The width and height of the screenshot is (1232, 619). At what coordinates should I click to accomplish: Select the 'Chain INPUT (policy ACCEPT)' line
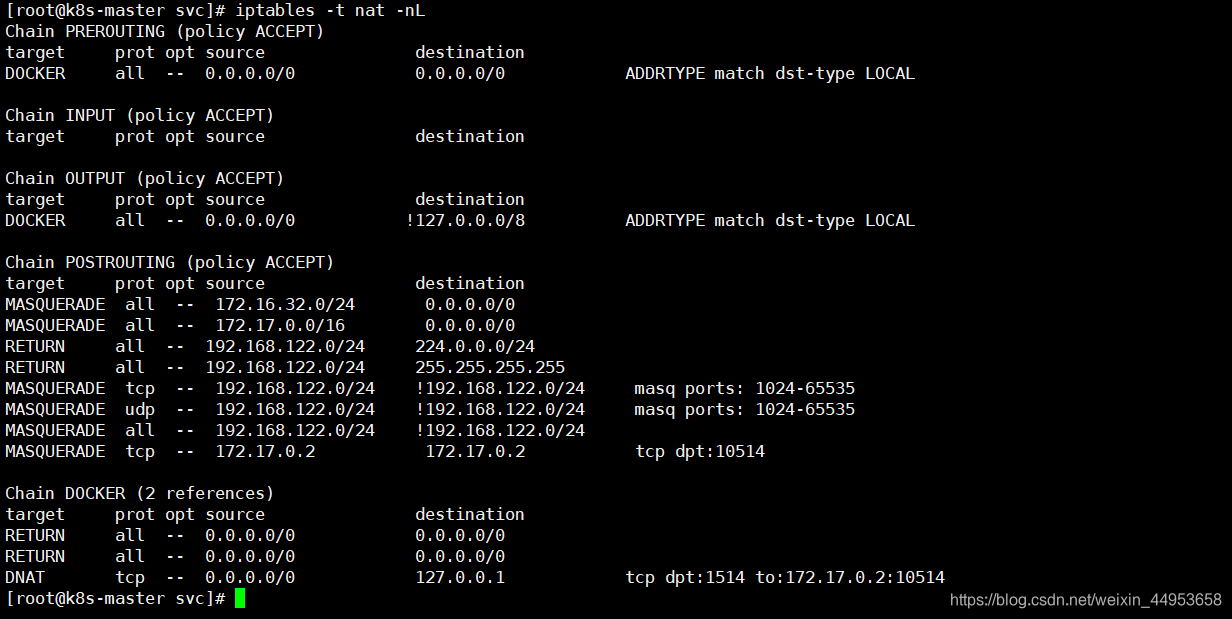coord(140,115)
